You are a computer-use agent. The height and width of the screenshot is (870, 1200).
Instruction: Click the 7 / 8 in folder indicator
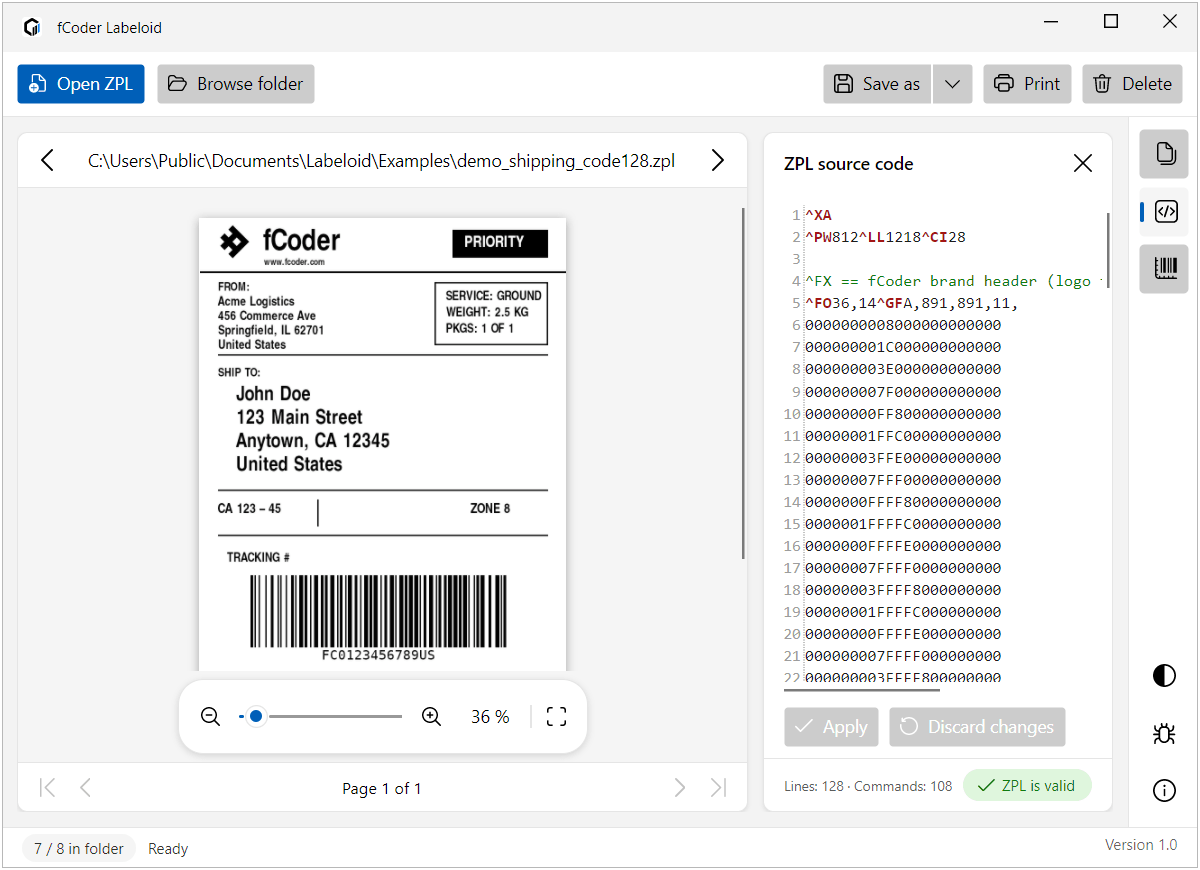point(79,849)
